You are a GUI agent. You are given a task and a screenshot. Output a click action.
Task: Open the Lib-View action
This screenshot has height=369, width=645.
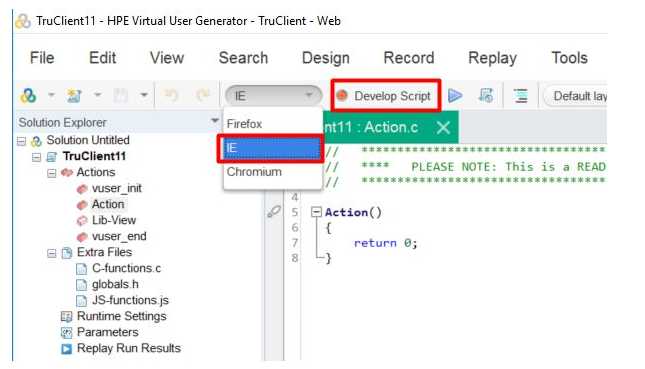pyautogui.click(x=114, y=220)
